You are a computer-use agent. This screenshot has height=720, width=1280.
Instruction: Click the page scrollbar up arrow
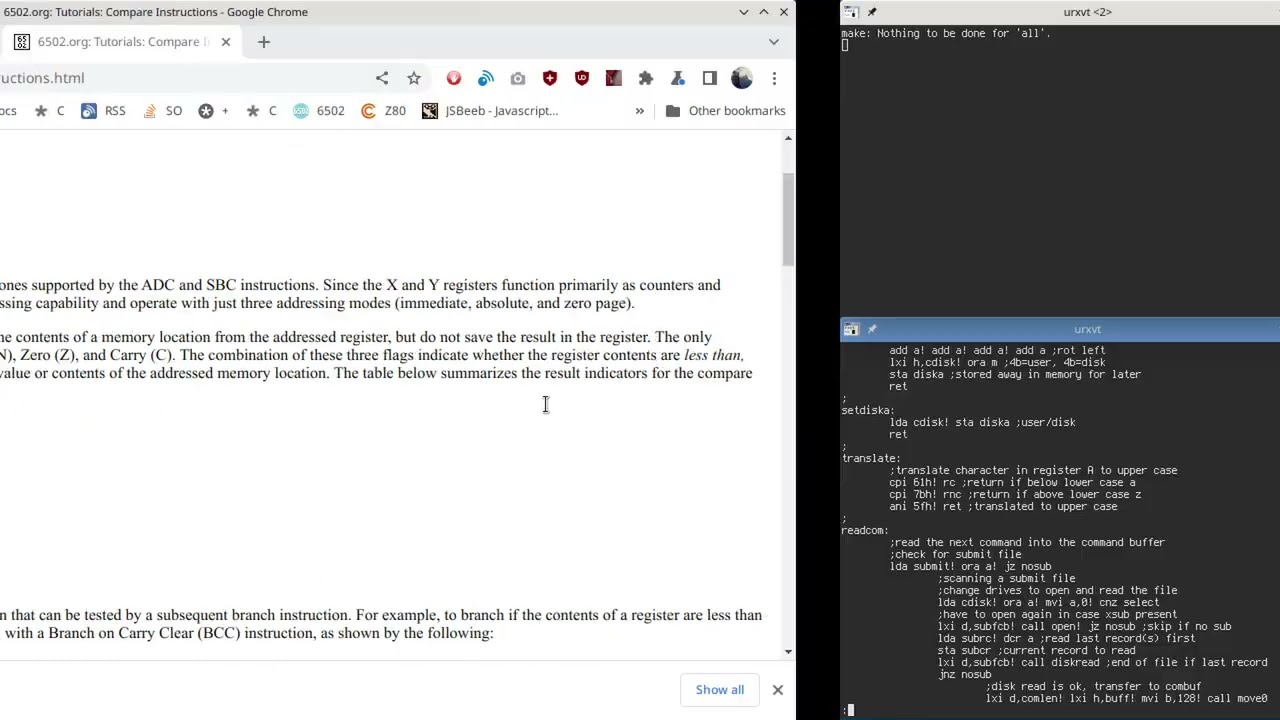[x=788, y=138]
